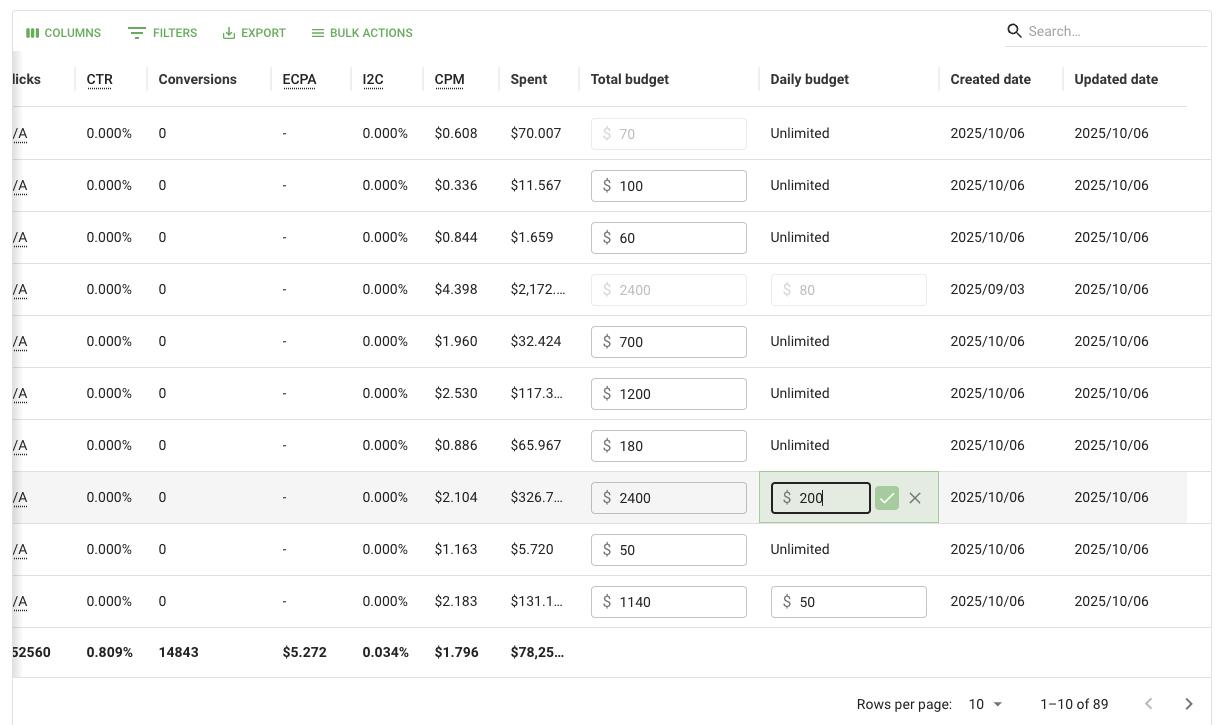This screenshot has width=1217, height=725.
Task: Sort by the Created date column
Action: click(990, 79)
